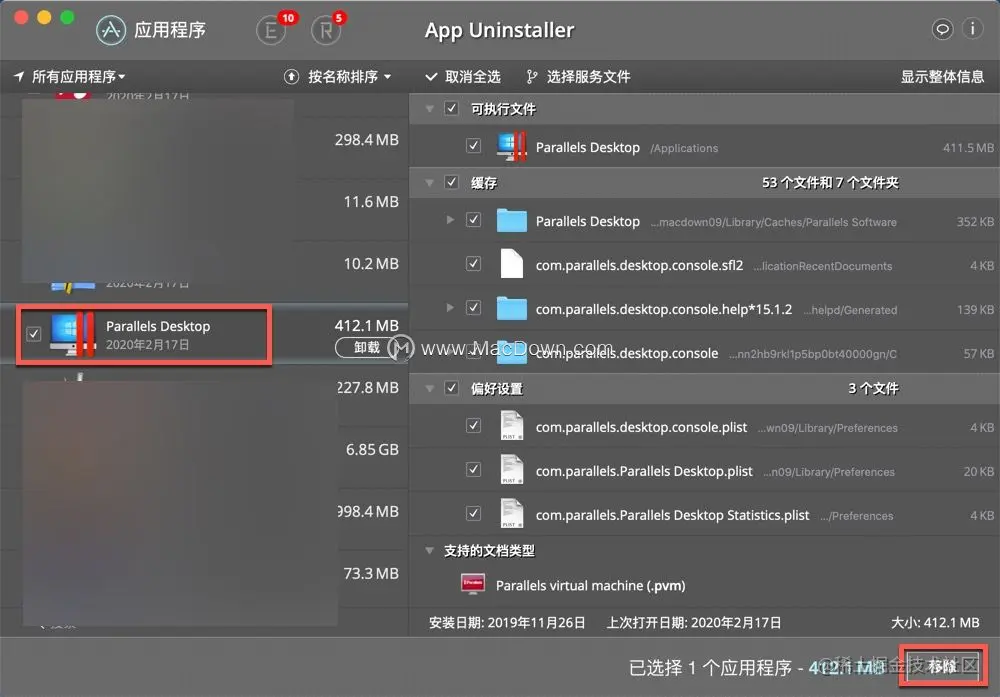Collapse the 偏好设置 section
The image size is (1000, 697).
pos(430,388)
